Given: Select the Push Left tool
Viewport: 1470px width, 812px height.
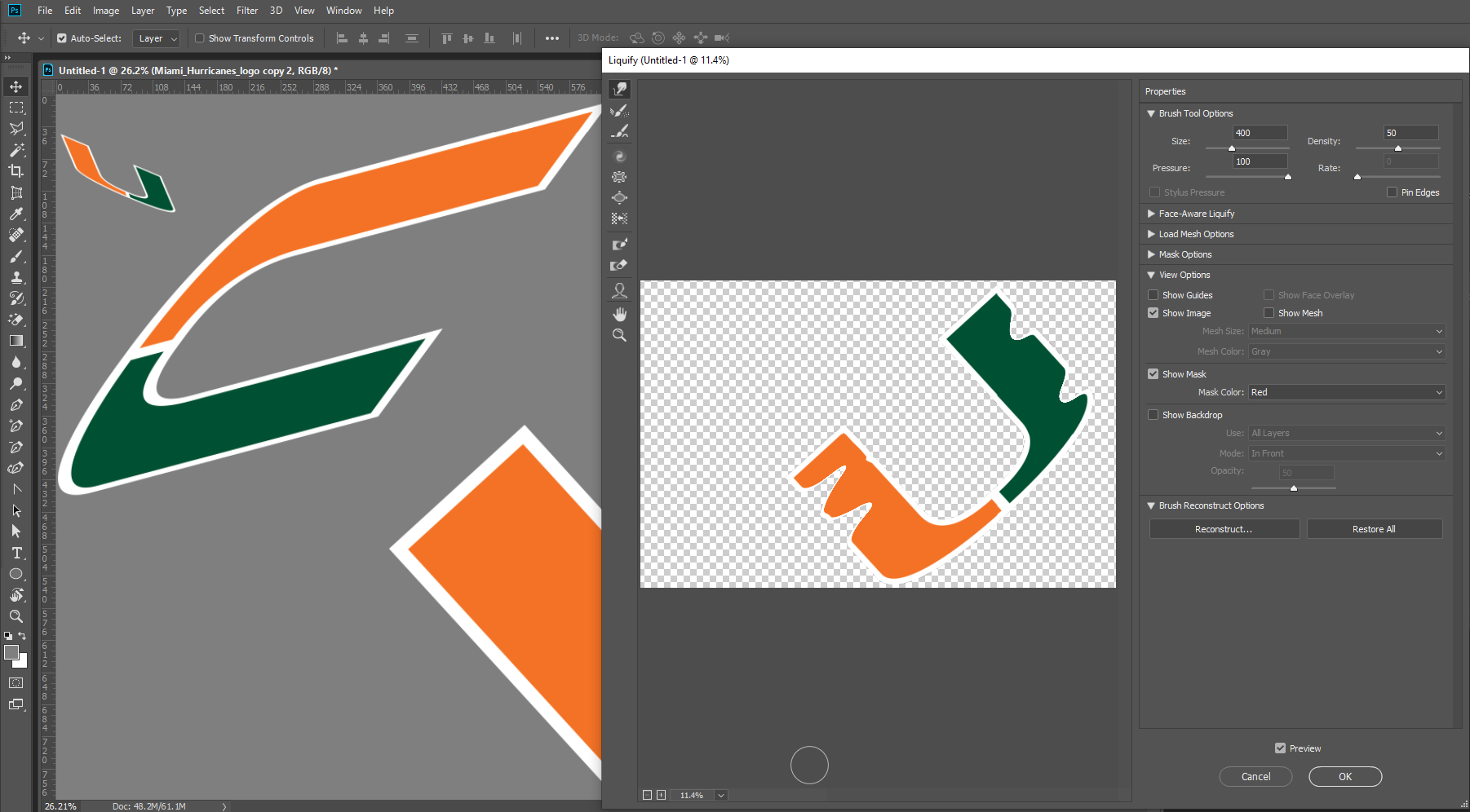Looking at the screenshot, I should coord(620,218).
